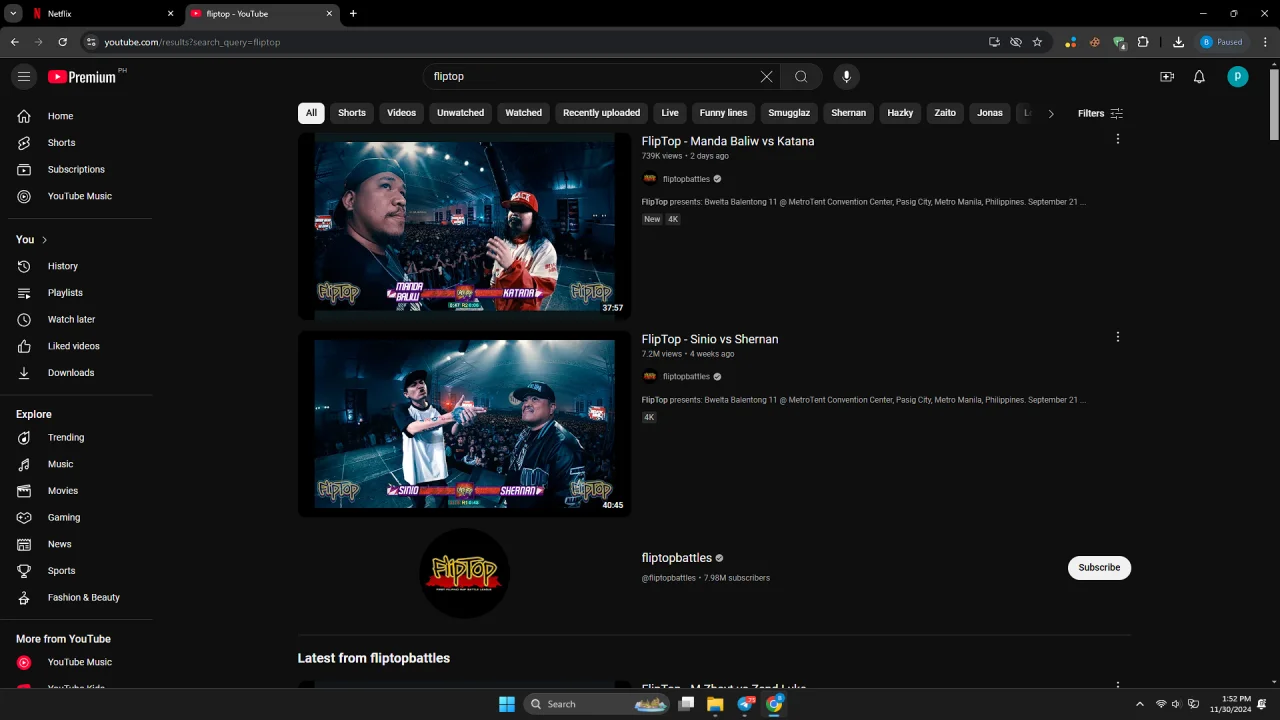
Task: Open Windows Start menu
Action: tap(507, 704)
